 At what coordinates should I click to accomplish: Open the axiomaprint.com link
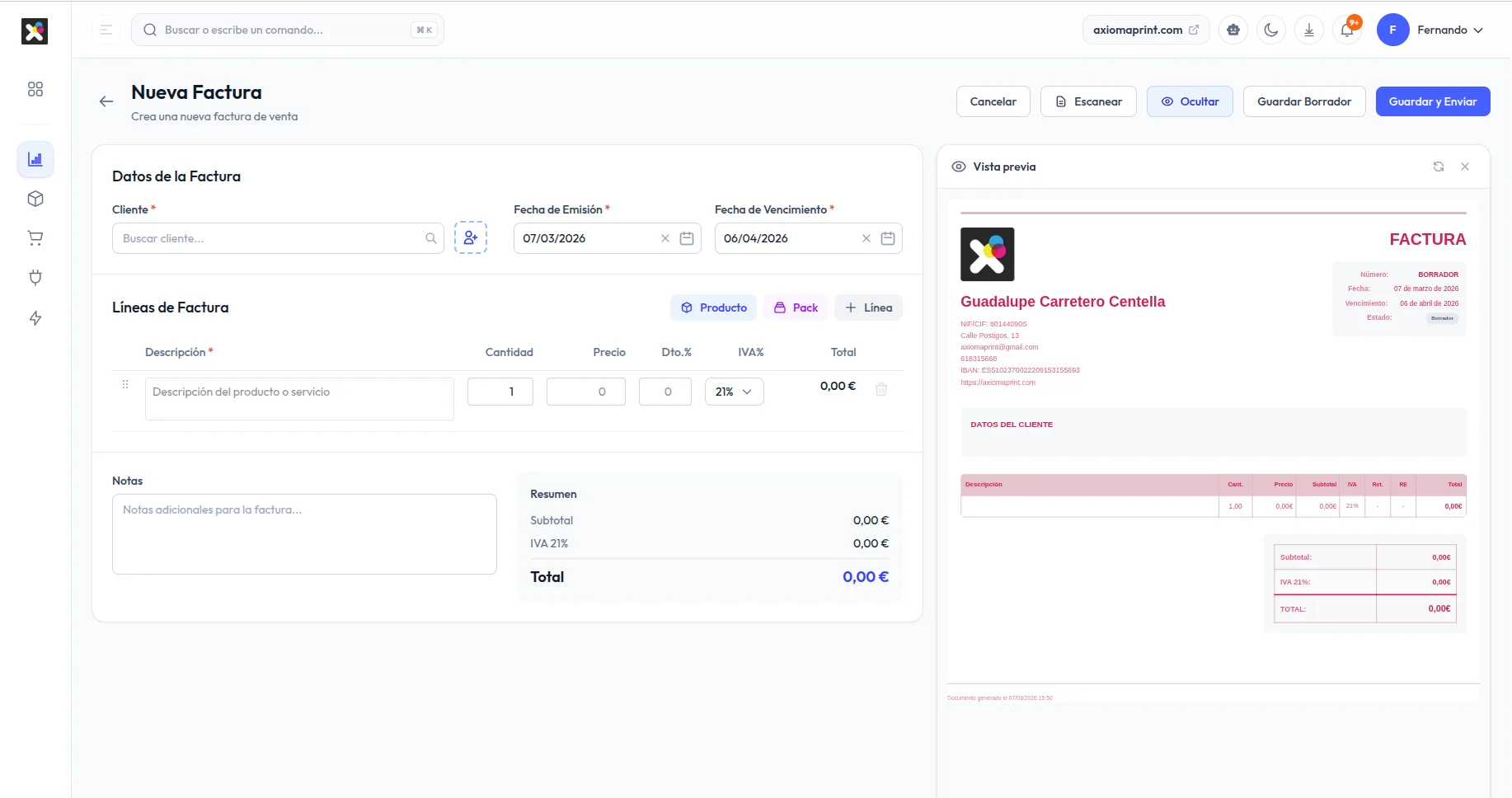tap(1145, 31)
